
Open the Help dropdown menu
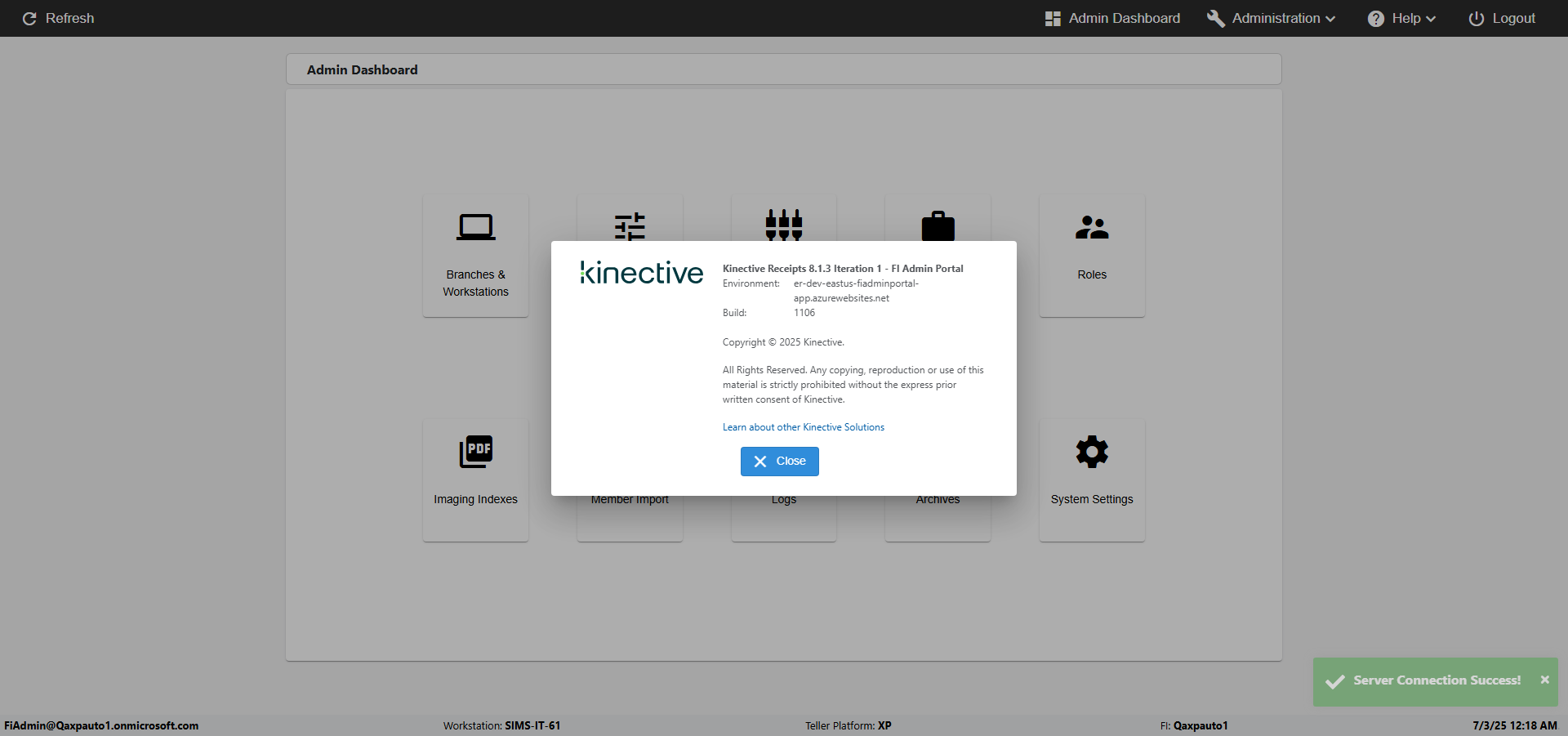(x=1401, y=18)
